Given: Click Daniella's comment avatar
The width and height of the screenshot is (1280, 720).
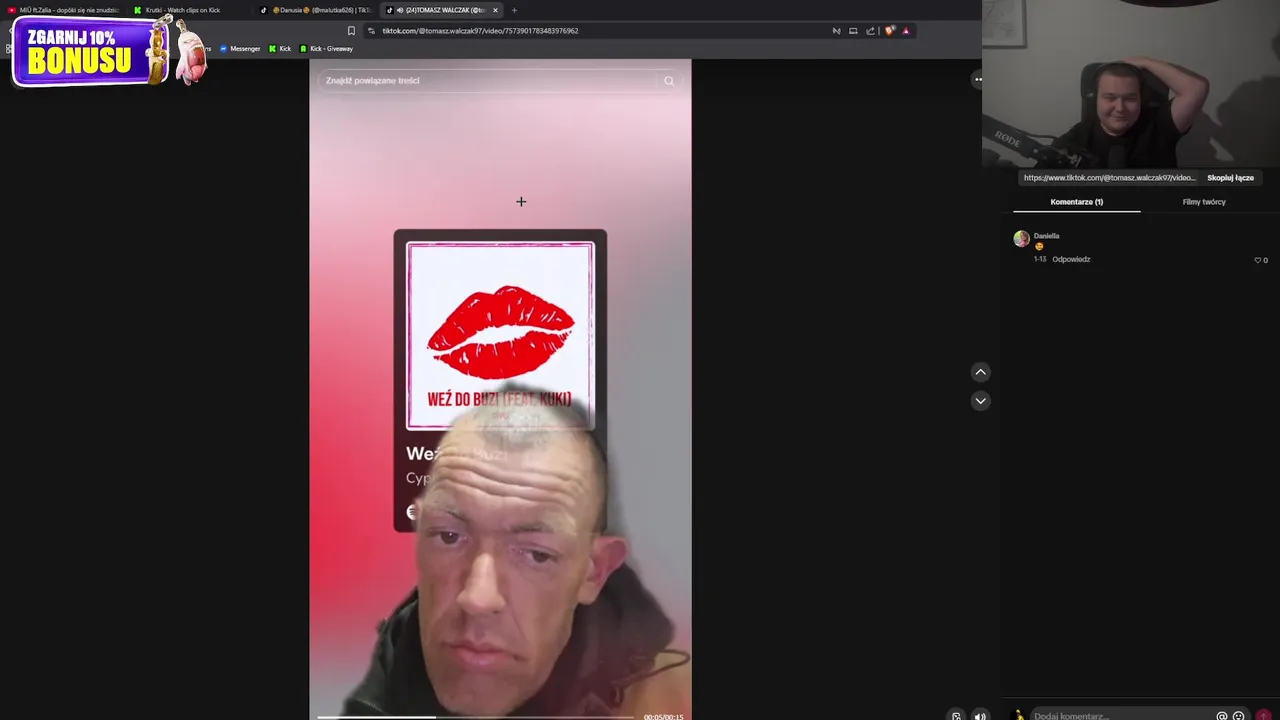Looking at the screenshot, I should pos(1021,238).
